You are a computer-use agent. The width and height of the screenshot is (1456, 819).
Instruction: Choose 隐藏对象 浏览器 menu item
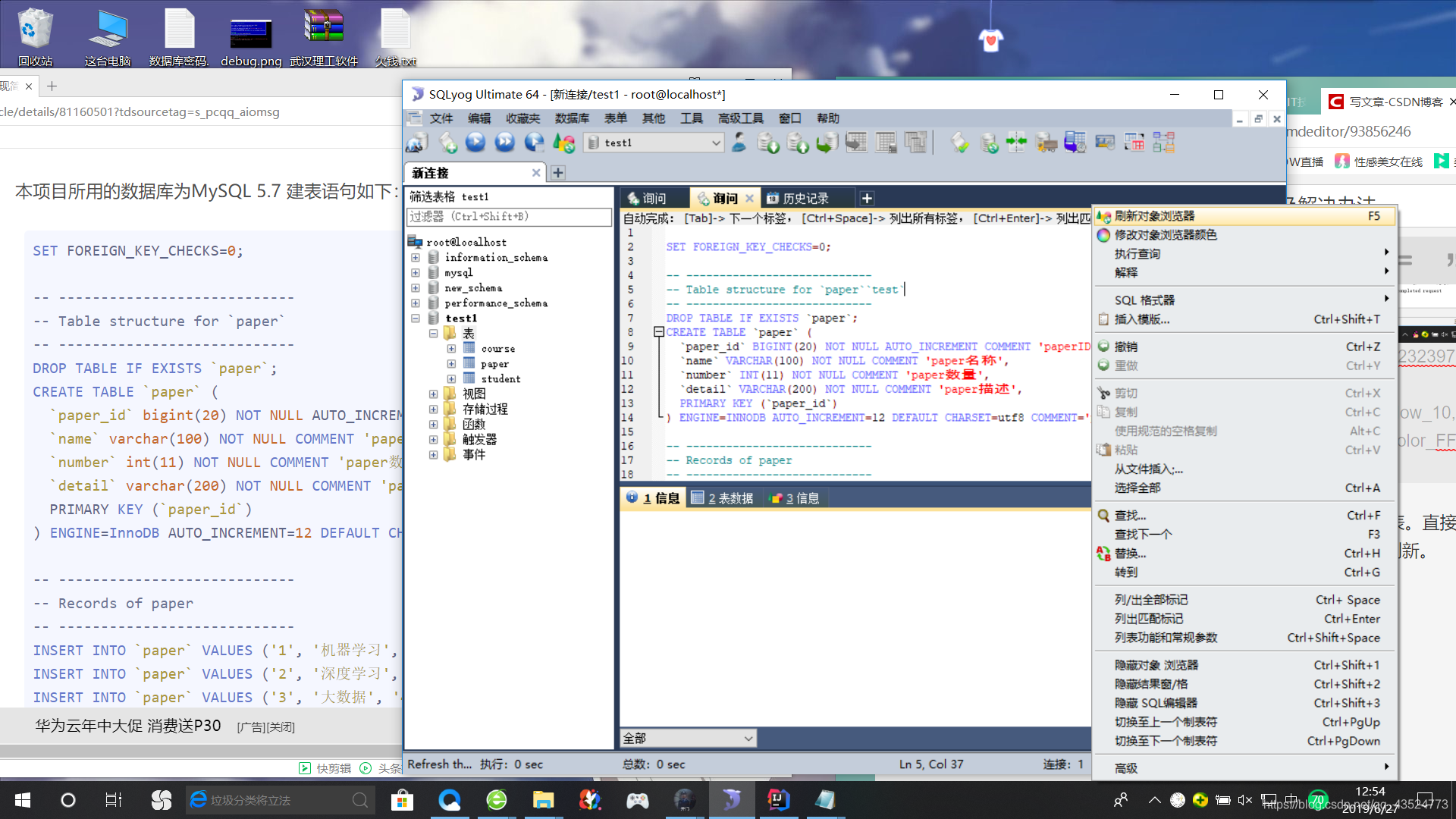click(1244, 665)
